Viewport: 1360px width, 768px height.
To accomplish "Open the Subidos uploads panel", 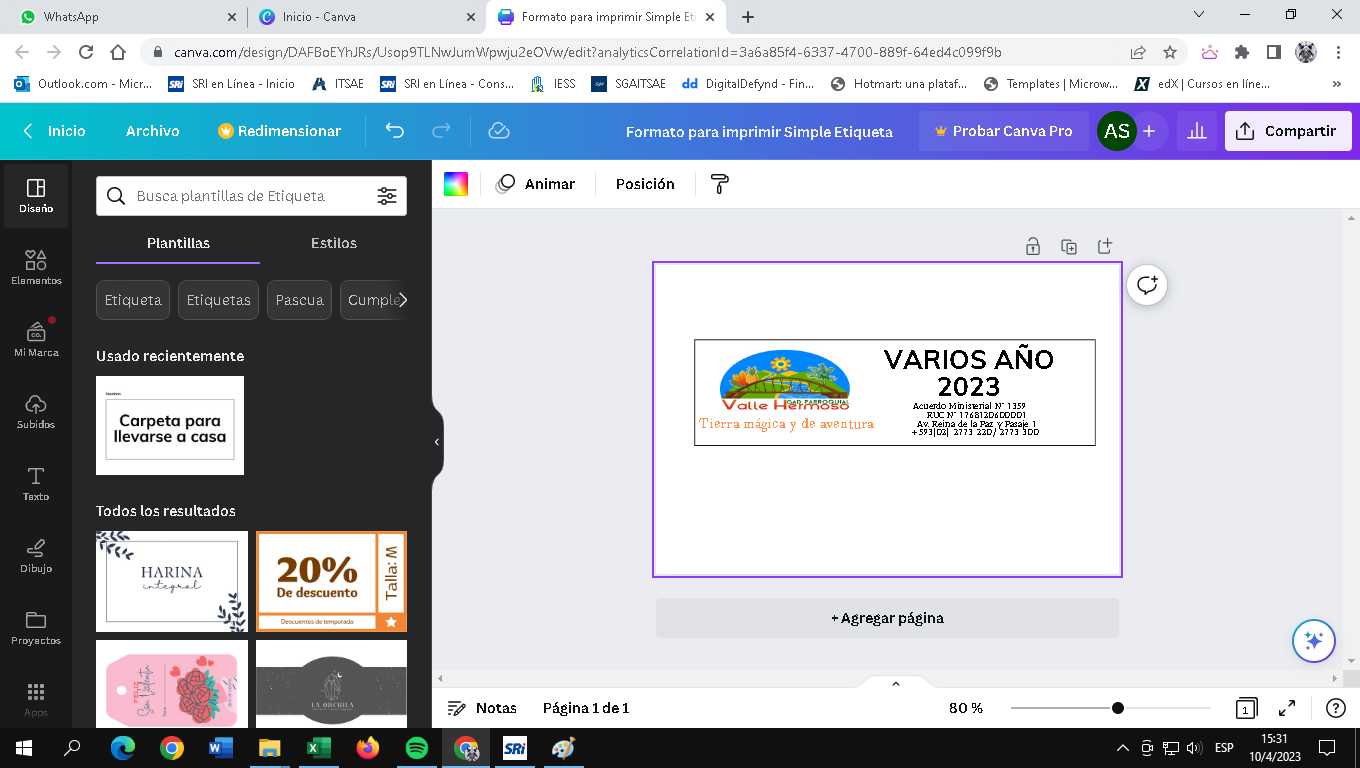I will (x=36, y=411).
